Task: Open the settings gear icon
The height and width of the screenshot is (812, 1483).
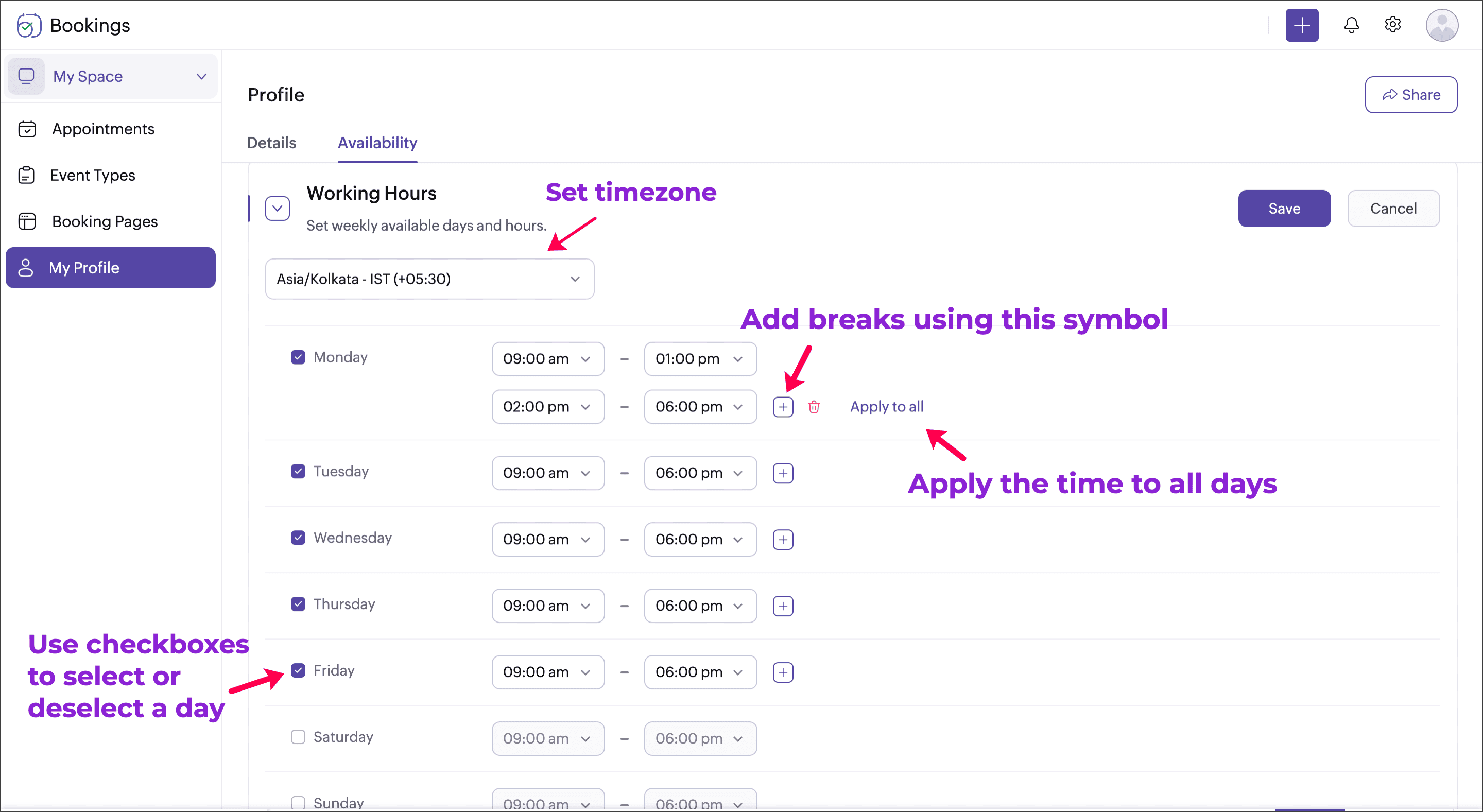Action: pyautogui.click(x=1392, y=25)
